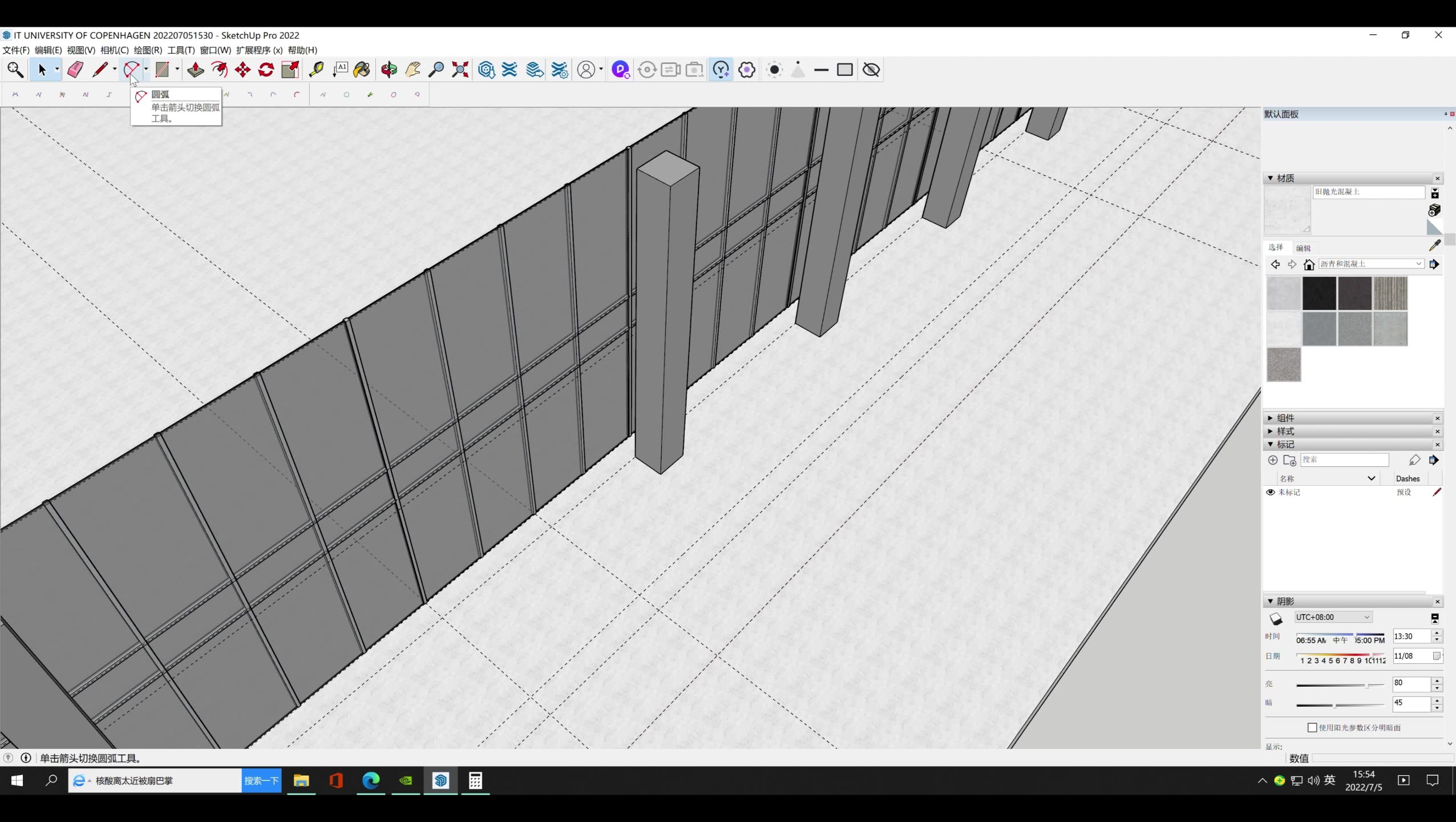Click the 搜索一下 button in taskbar

[x=261, y=780]
